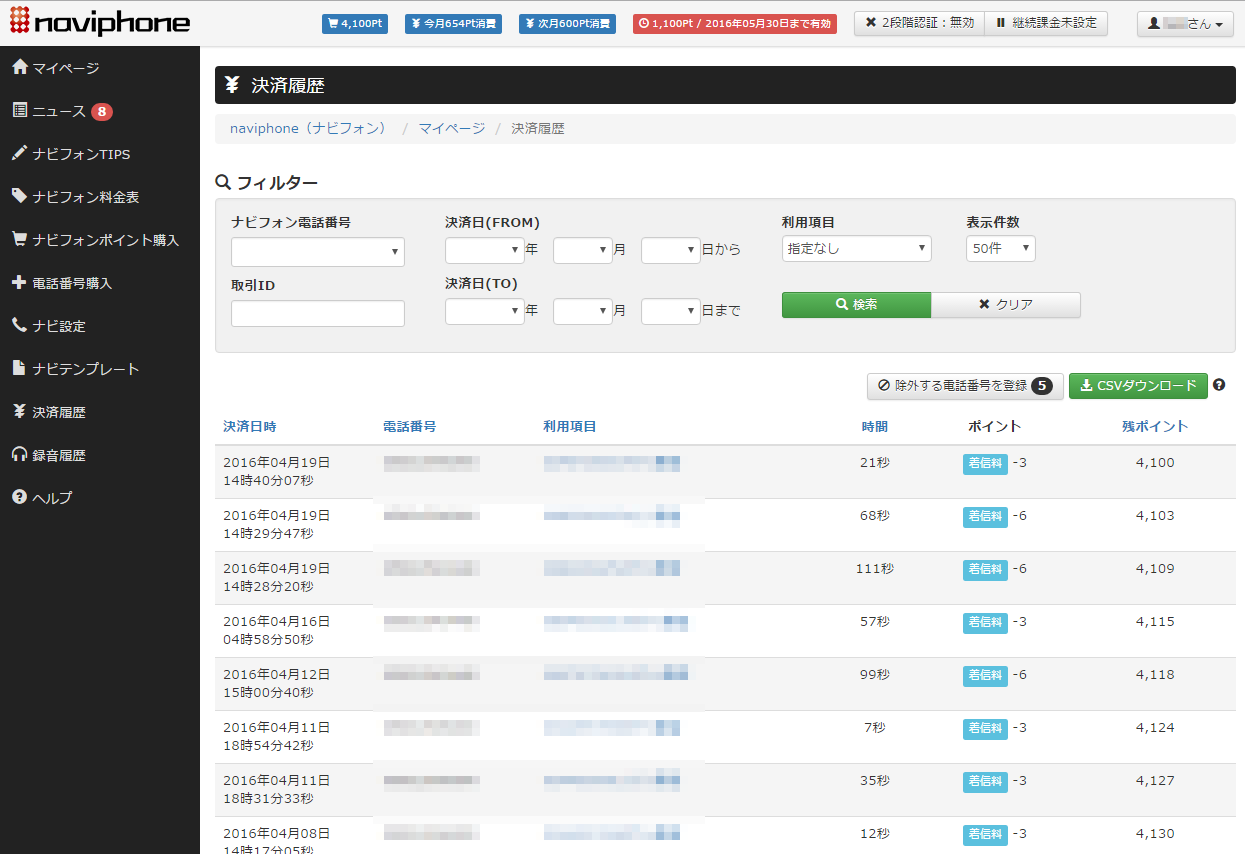The image size is (1245, 854).
Task: Sort by the 電話番号 column header
Action: click(x=410, y=427)
